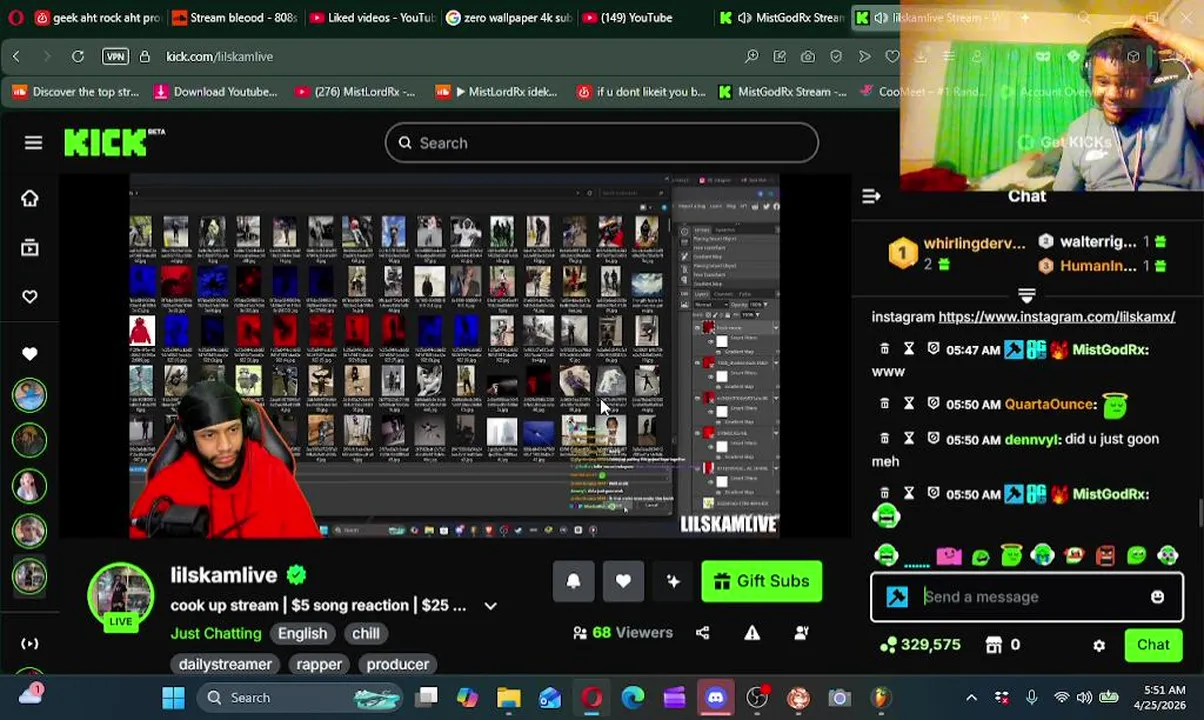Open File Explorer from the taskbar

pyautogui.click(x=509, y=698)
